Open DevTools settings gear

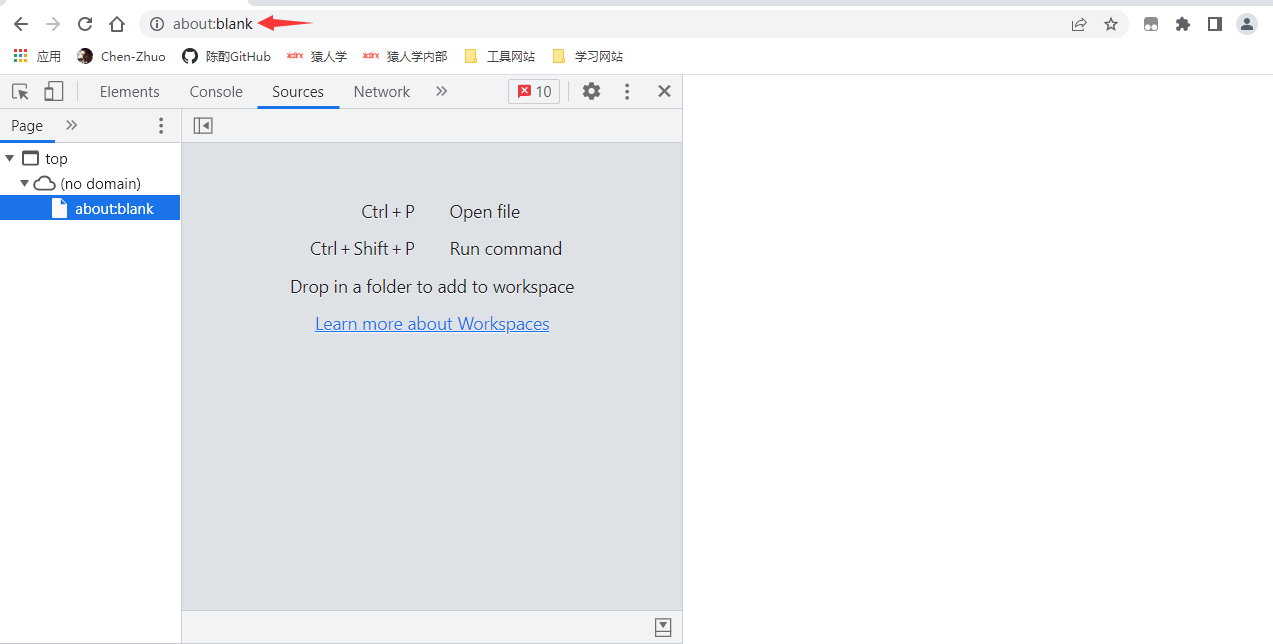coord(591,92)
